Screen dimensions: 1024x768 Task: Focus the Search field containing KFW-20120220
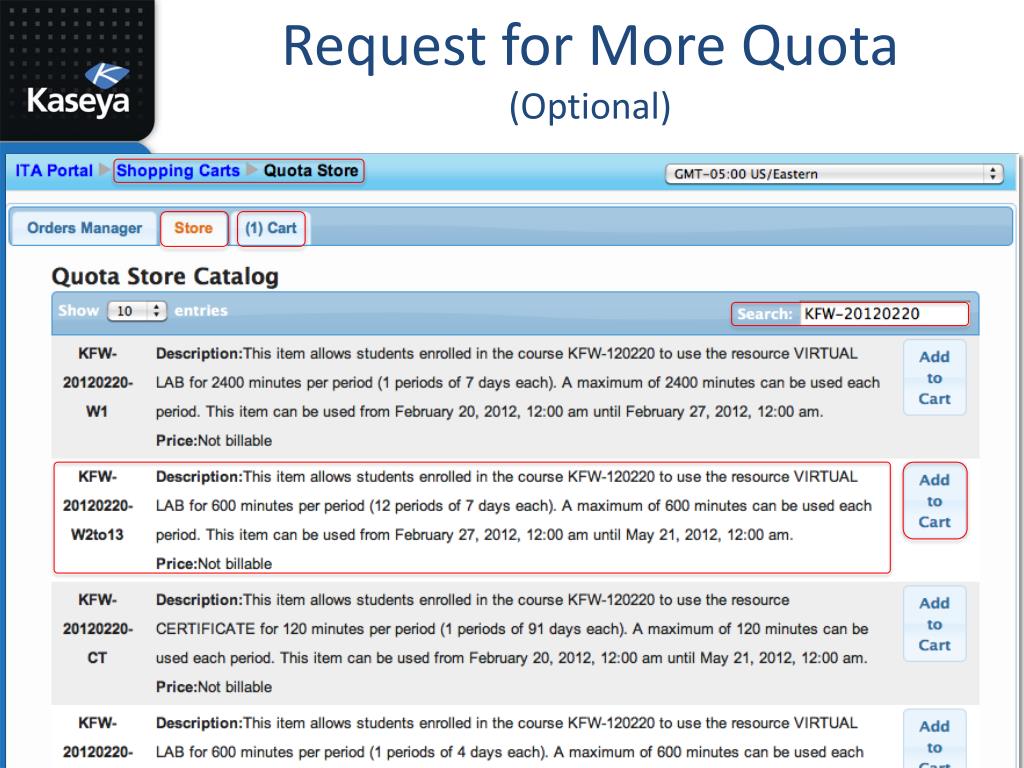pyautogui.click(x=884, y=314)
